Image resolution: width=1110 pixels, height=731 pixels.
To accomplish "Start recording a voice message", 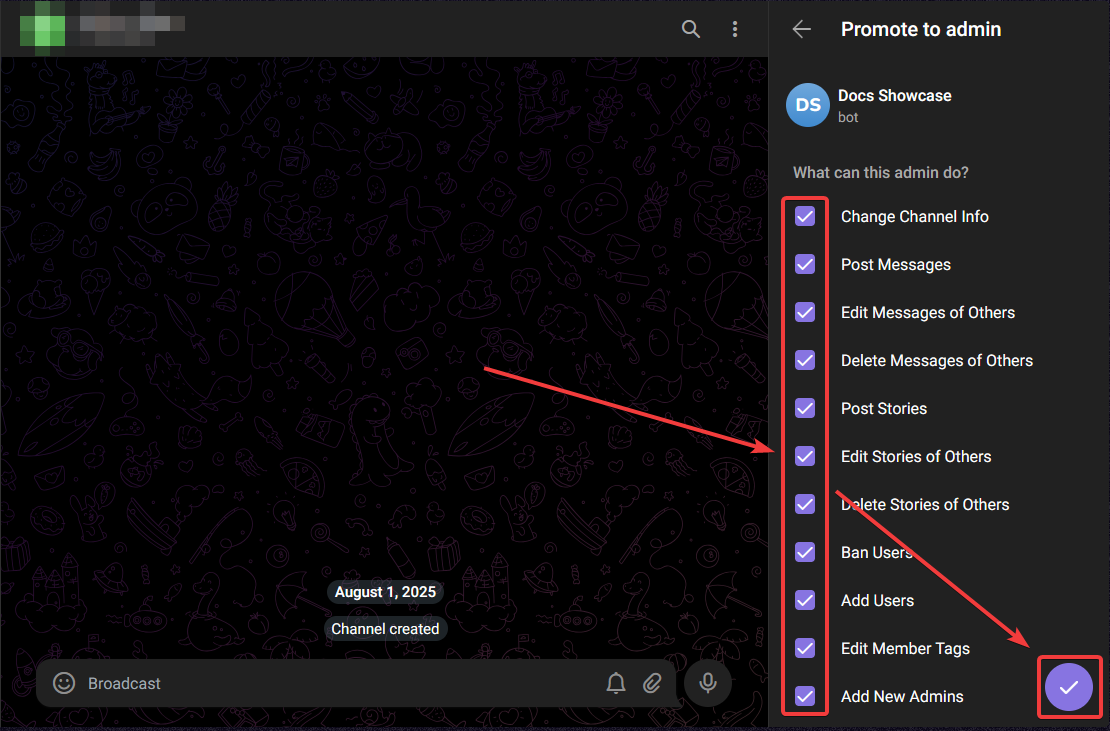I will point(707,683).
